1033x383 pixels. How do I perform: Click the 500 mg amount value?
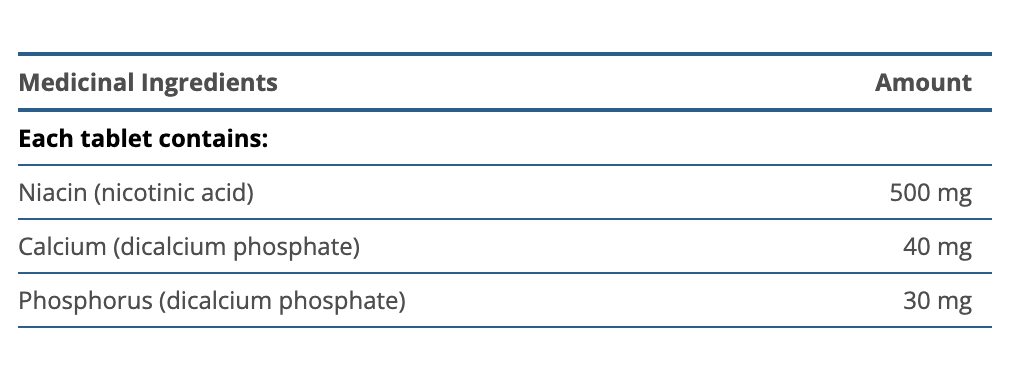click(x=930, y=193)
